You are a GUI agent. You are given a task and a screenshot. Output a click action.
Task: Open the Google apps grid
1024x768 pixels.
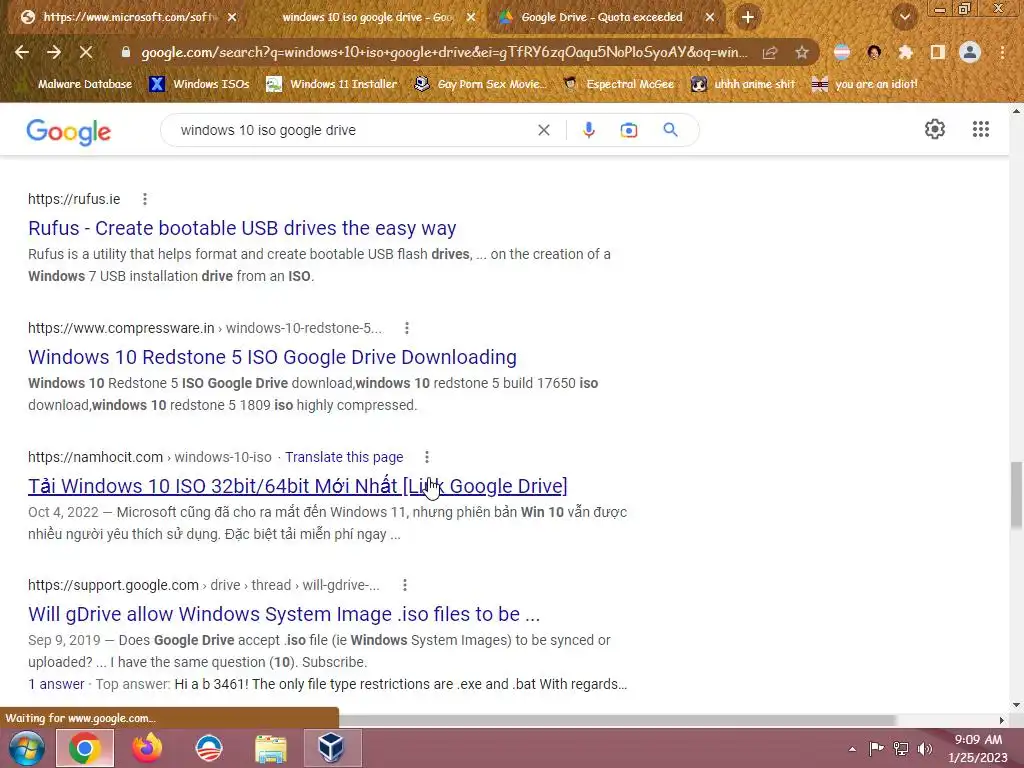980,129
